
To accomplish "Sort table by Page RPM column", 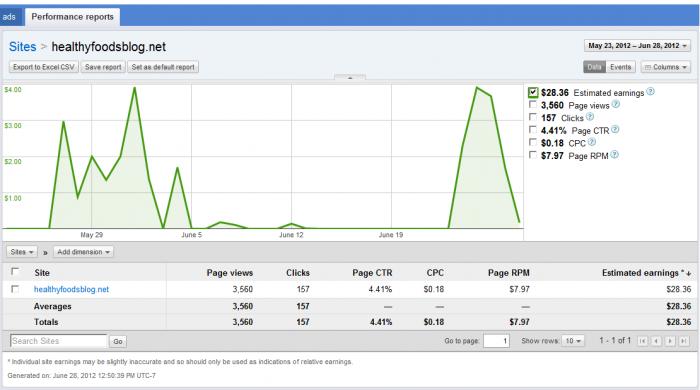I will pyautogui.click(x=508, y=273).
